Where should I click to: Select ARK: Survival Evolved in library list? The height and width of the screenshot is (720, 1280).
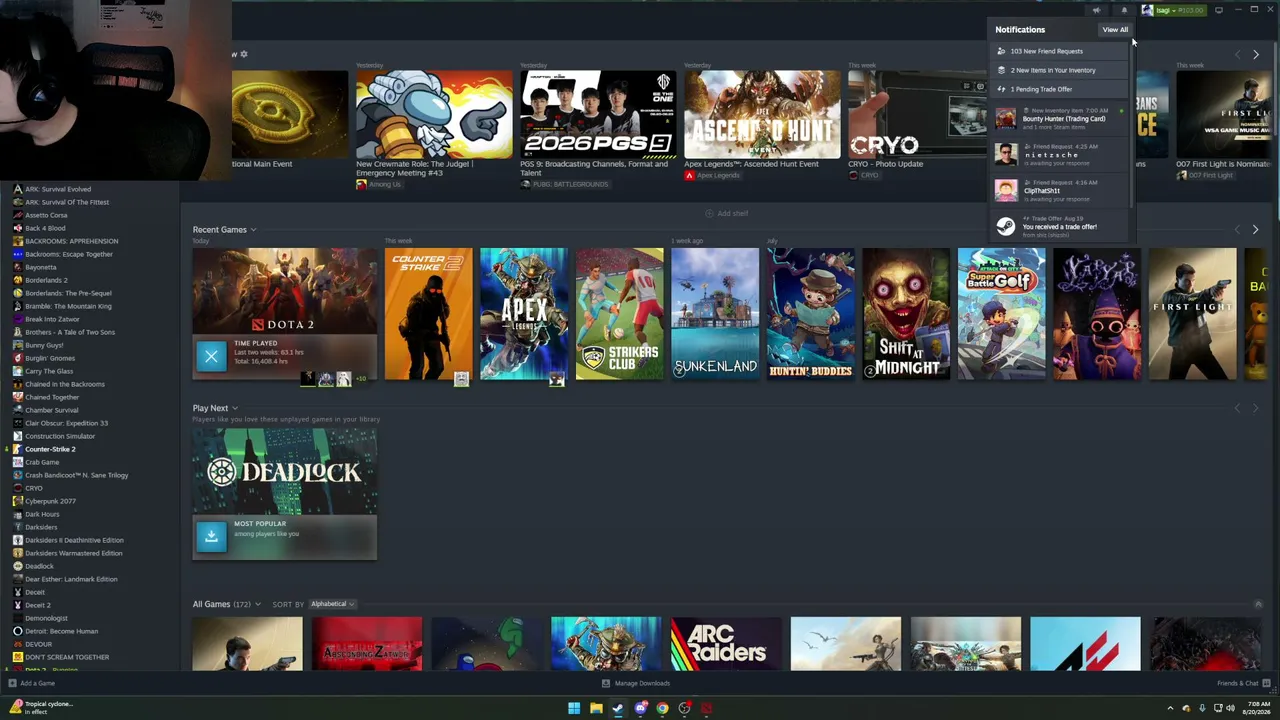click(x=58, y=189)
